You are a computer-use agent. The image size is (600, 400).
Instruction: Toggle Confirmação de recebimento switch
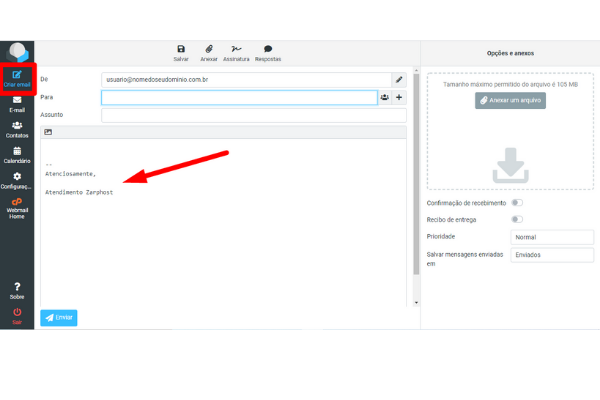tap(517, 202)
